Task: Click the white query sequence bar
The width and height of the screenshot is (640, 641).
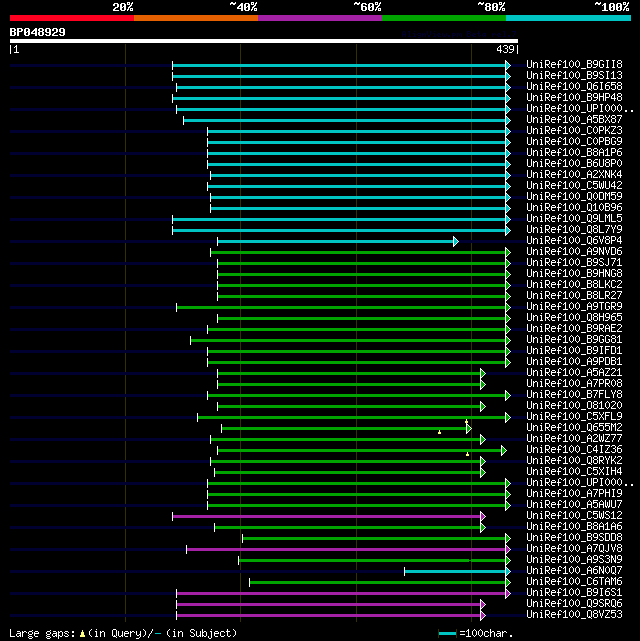Action: click(264, 41)
